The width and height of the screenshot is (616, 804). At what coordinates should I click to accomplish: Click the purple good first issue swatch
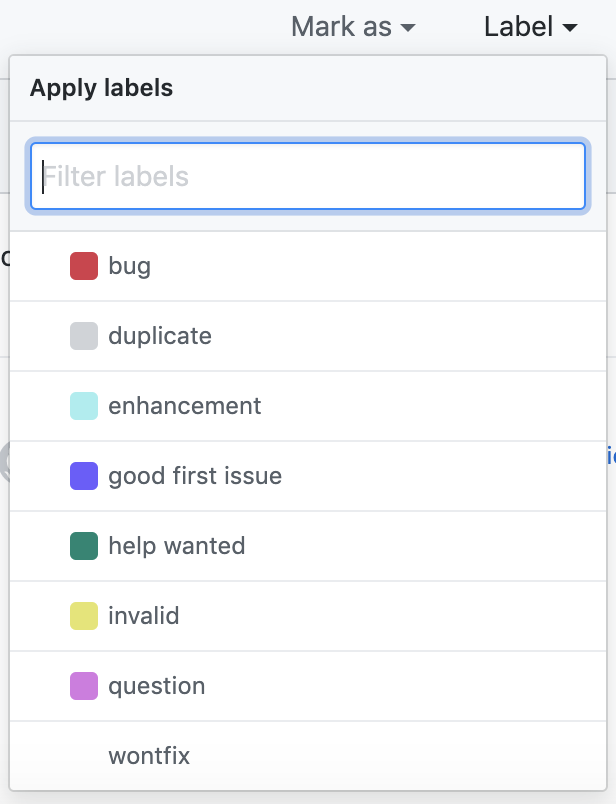(85, 476)
